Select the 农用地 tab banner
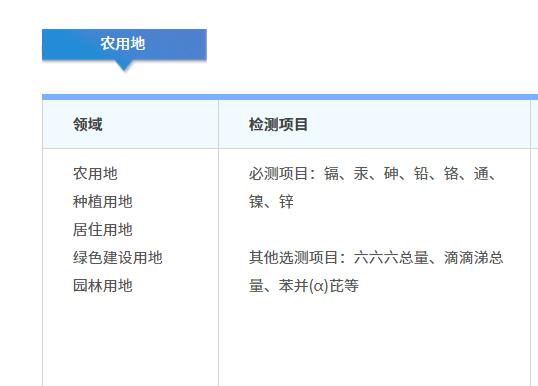Image resolution: width=538 pixels, height=386 pixels. [124, 45]
